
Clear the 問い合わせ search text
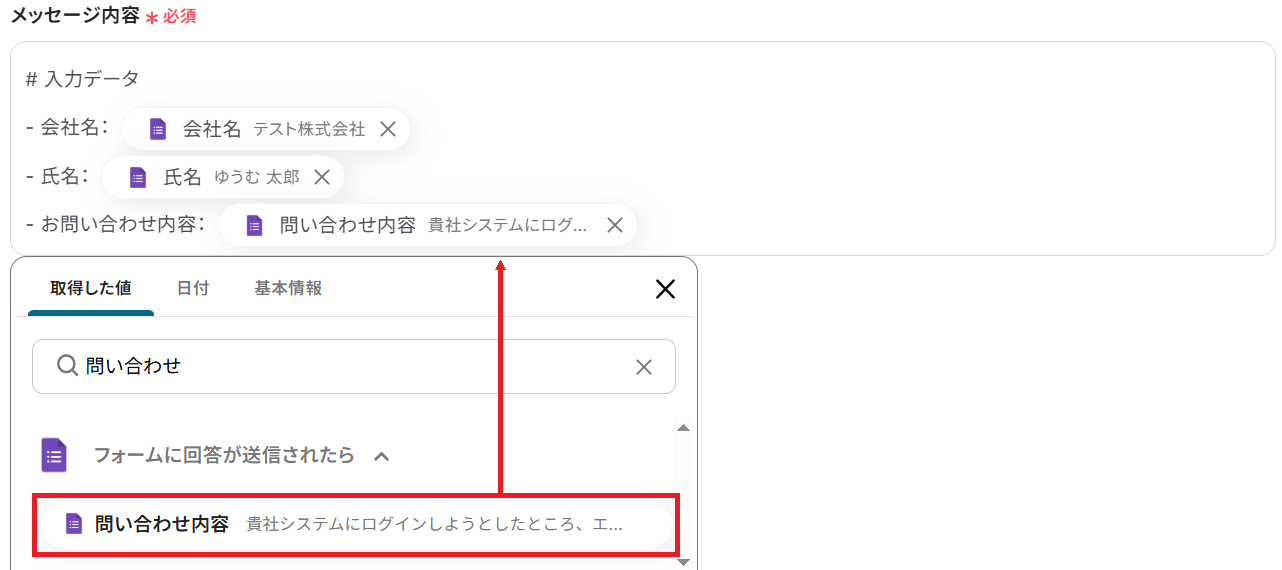(x=644, y=367)
